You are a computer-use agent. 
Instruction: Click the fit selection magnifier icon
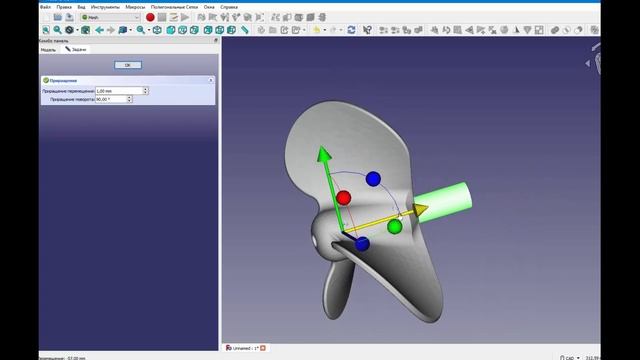[58, 30]
